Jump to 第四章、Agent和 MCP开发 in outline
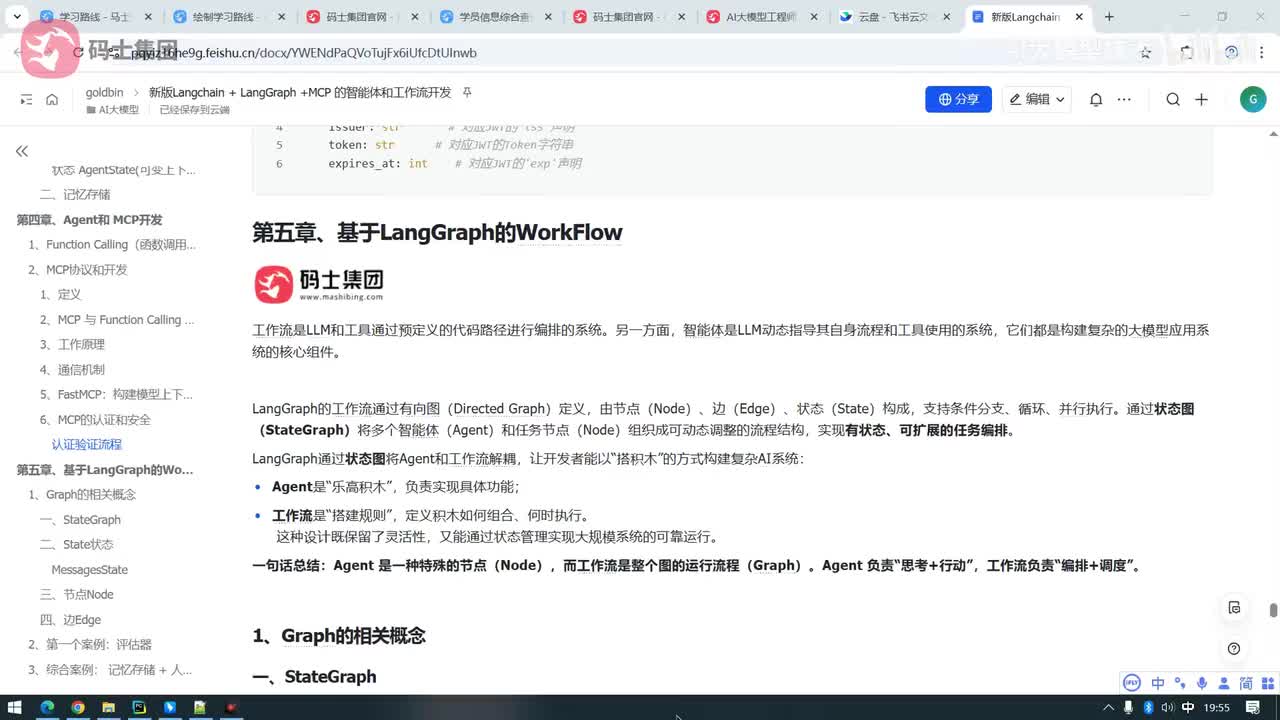The image size is (1280, 720). (89, 220)
